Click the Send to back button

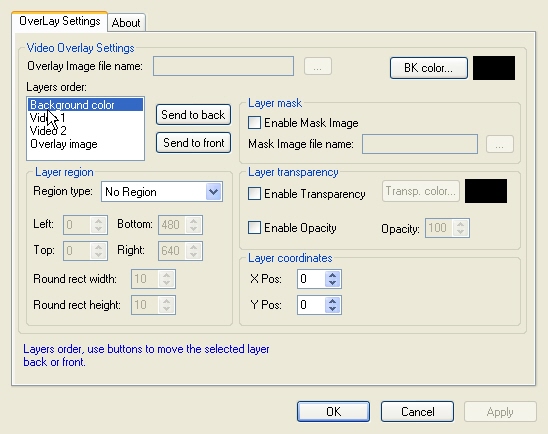pos(193,115)
